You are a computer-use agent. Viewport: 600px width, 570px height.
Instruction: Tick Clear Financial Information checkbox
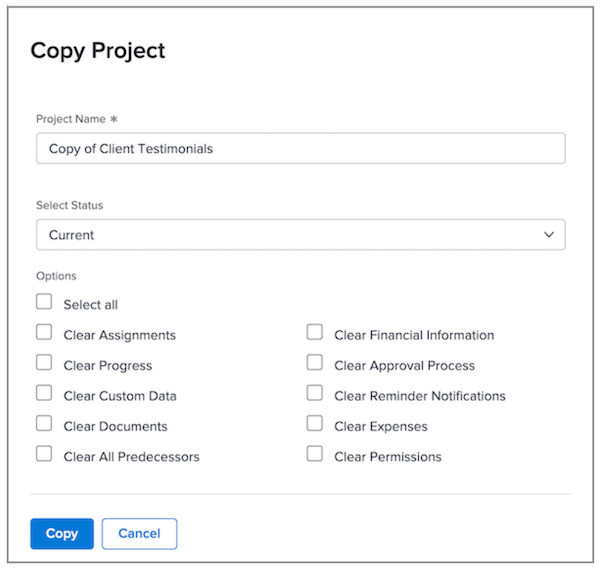315,333
